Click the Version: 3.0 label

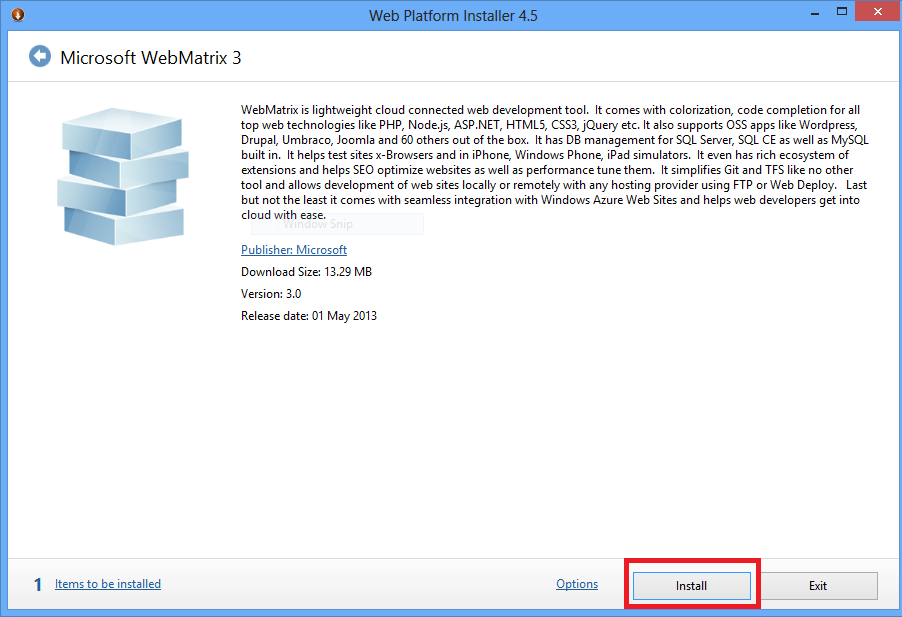point(271,294)
